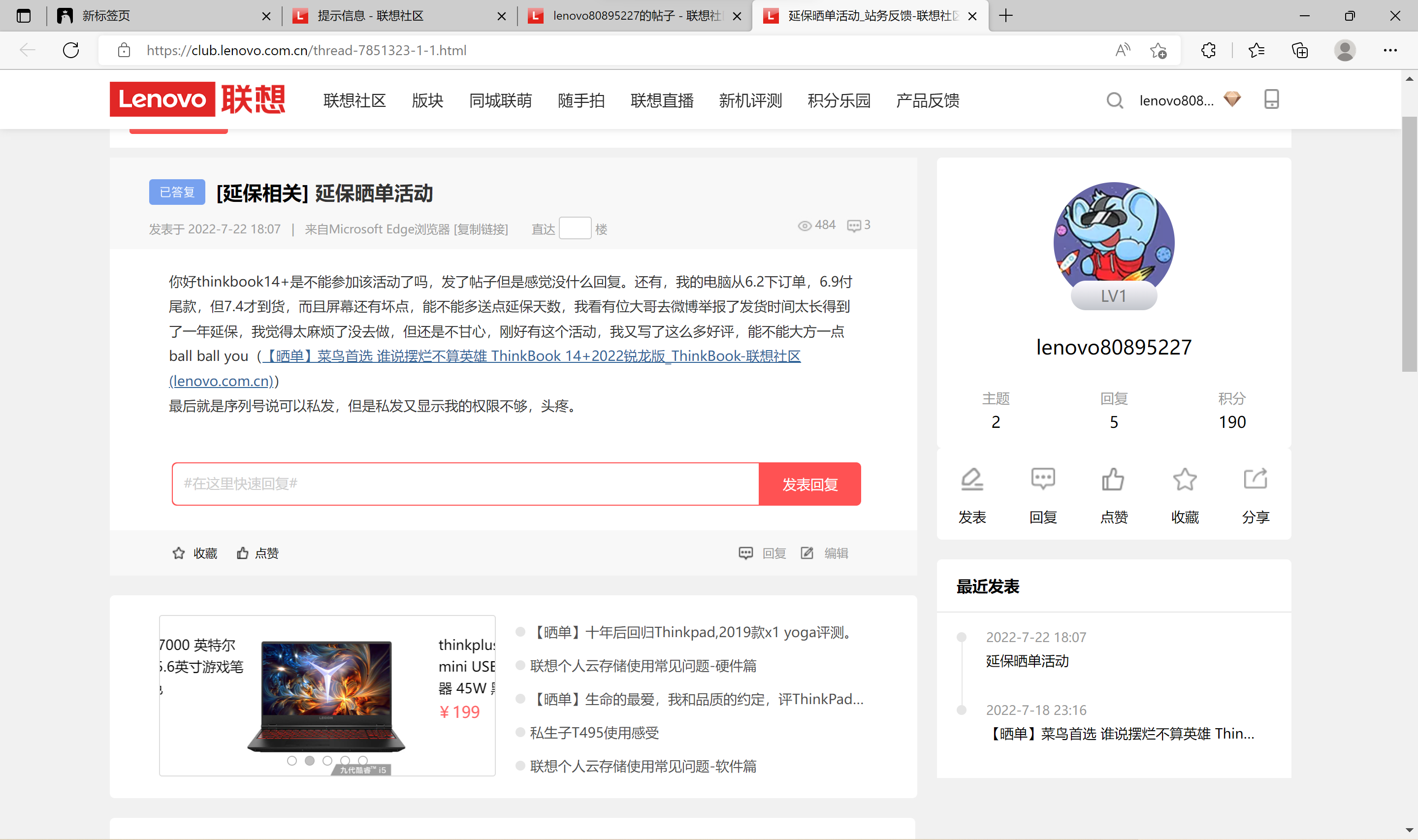
Task: Open the 随手拍 nav menu item
Action: pyautogui.click(x=581, y=101)
